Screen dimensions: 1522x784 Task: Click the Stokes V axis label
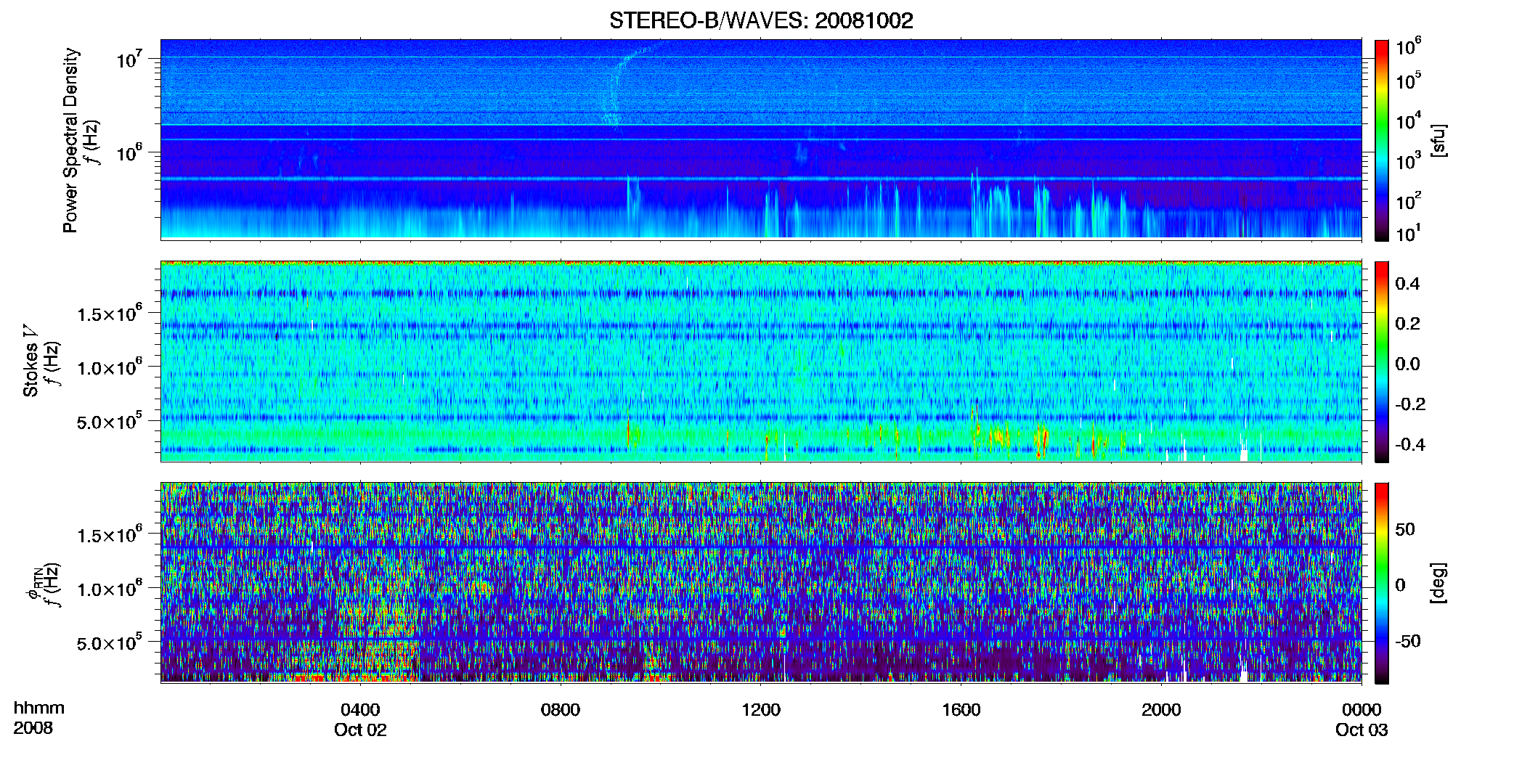[x=30, y=361]
